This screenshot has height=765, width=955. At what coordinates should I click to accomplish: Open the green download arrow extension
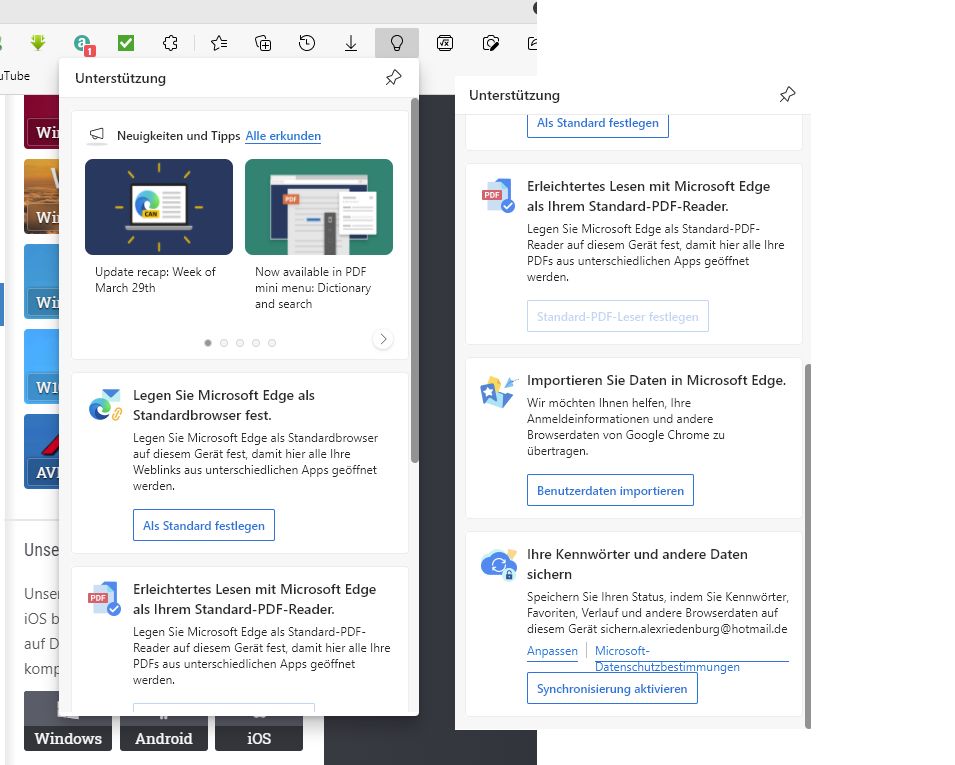point(38,43)
